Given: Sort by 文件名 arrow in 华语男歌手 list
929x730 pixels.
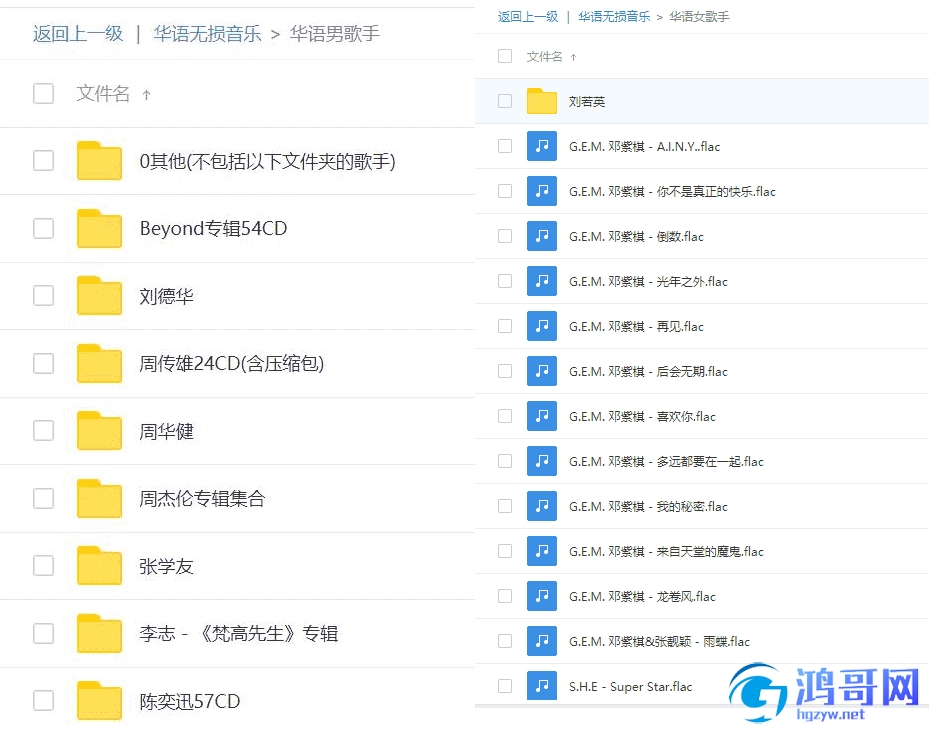Looking at the screenshot, I should click(146, 94).
